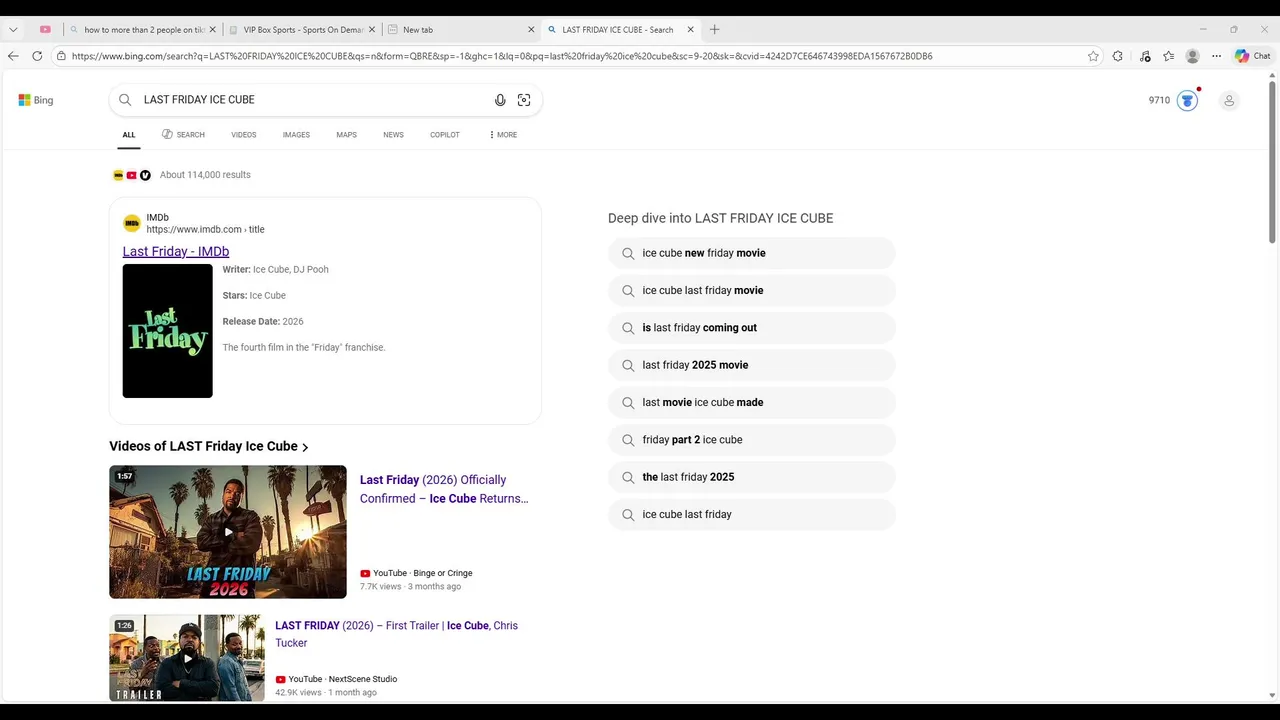This screenshot has height=720, width=1280.
Task: Open the browser profile avatar
Action: coord(1192,56)
